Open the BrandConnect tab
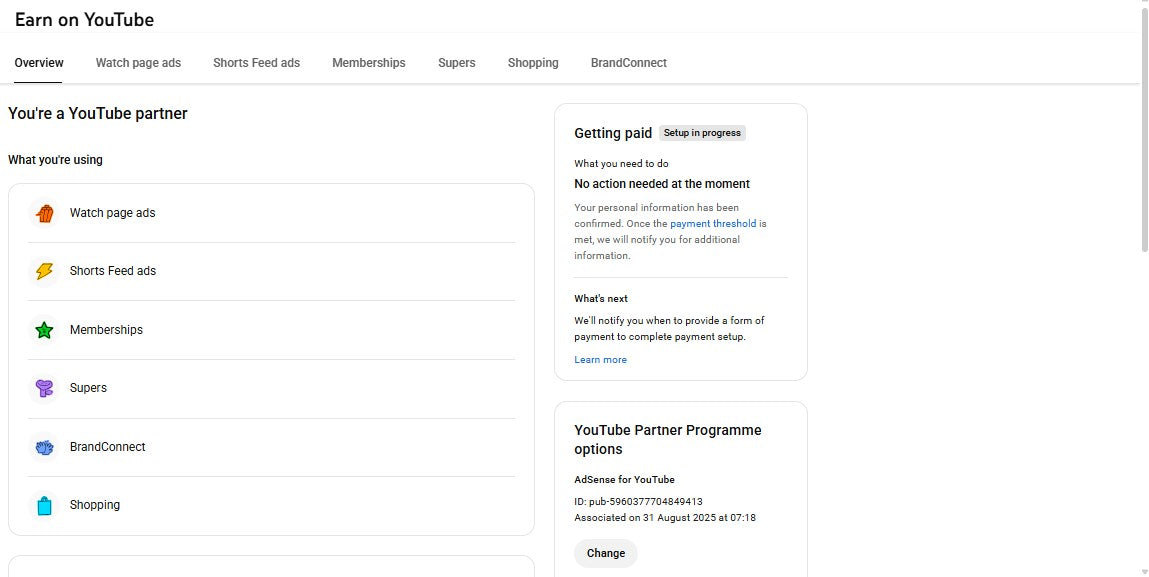This screenshot has width=1149, height=577. (628, 62)
